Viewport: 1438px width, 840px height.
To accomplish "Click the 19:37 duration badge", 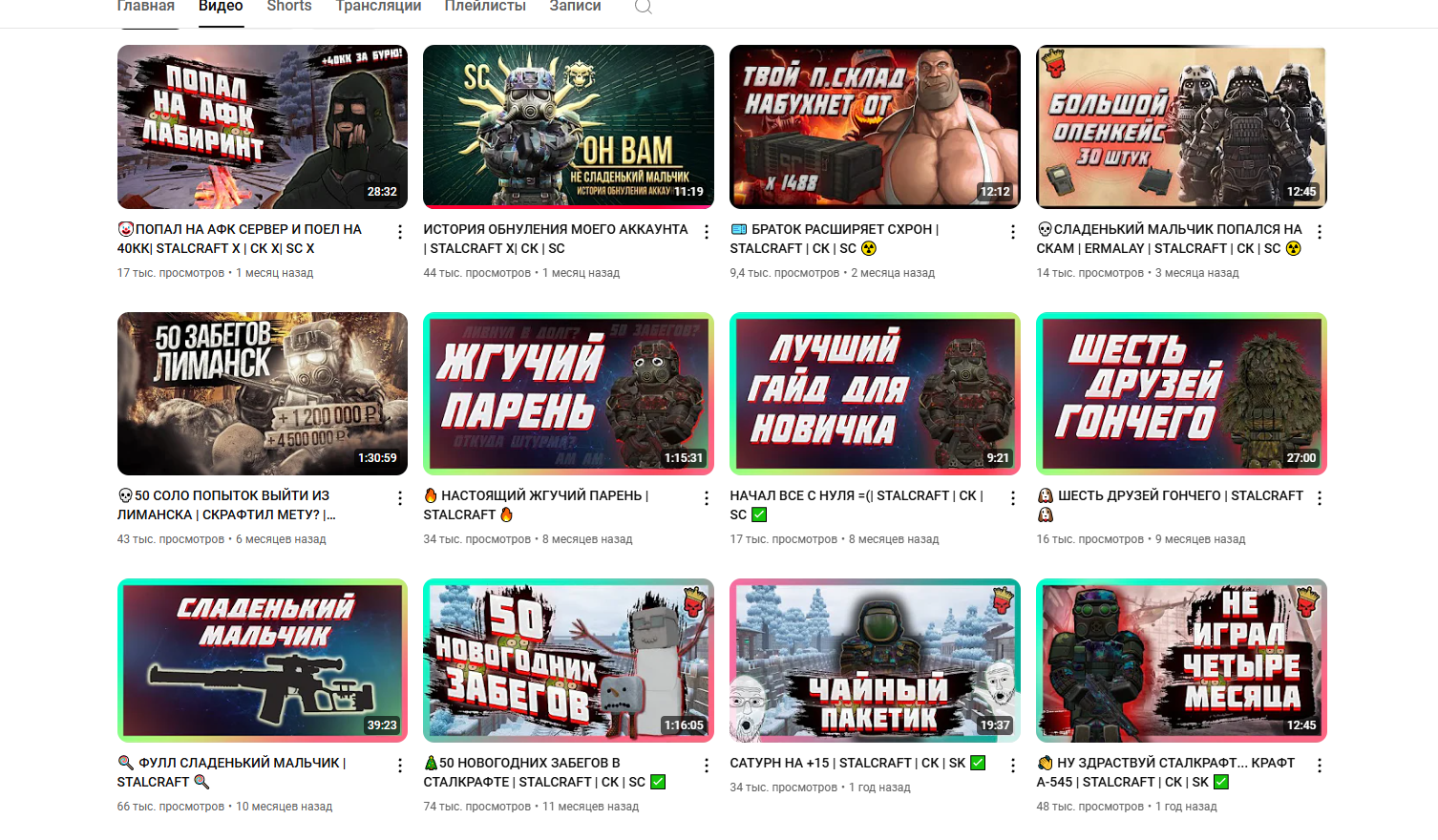I will pos(995,725).
